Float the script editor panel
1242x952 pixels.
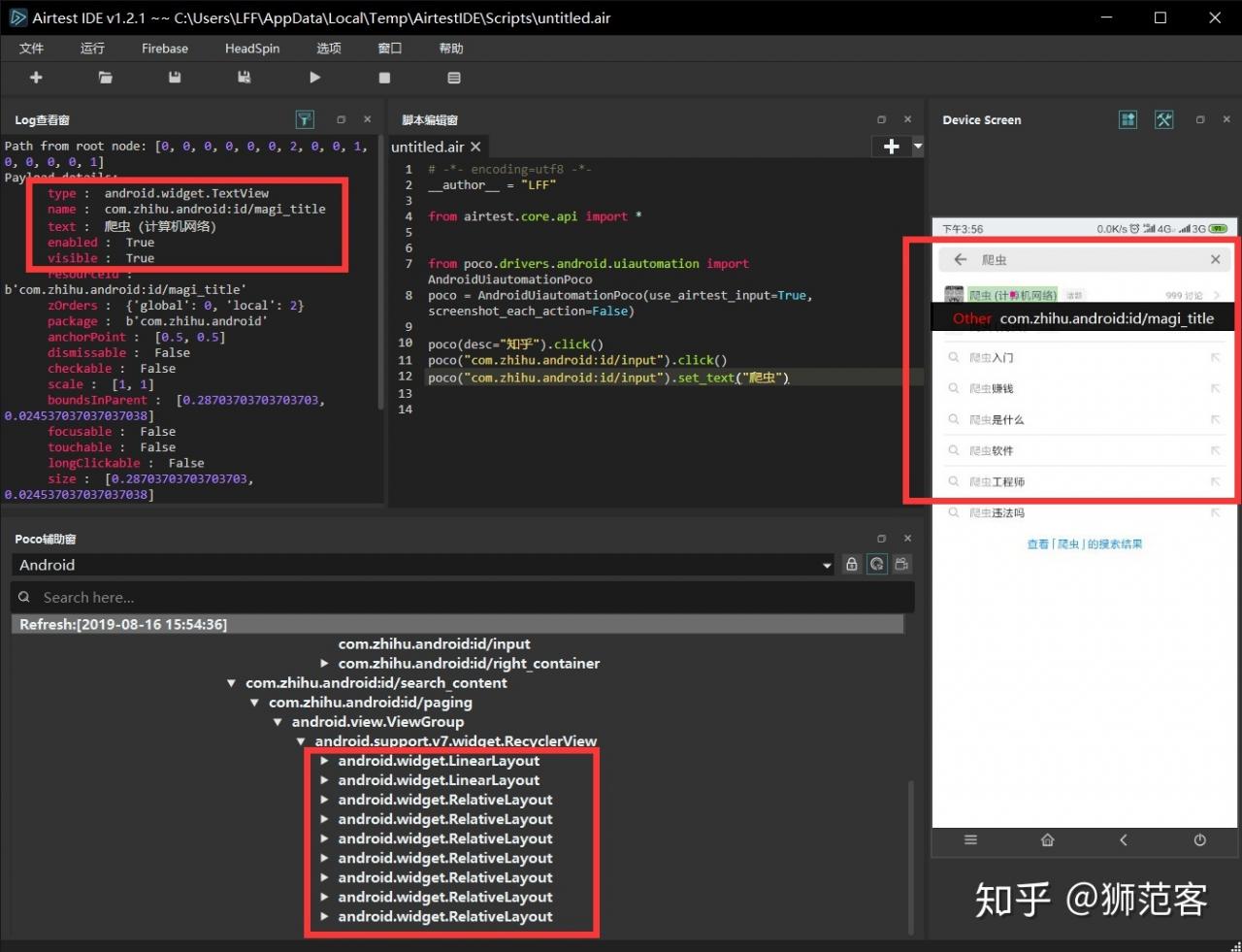tap(881, 119)
